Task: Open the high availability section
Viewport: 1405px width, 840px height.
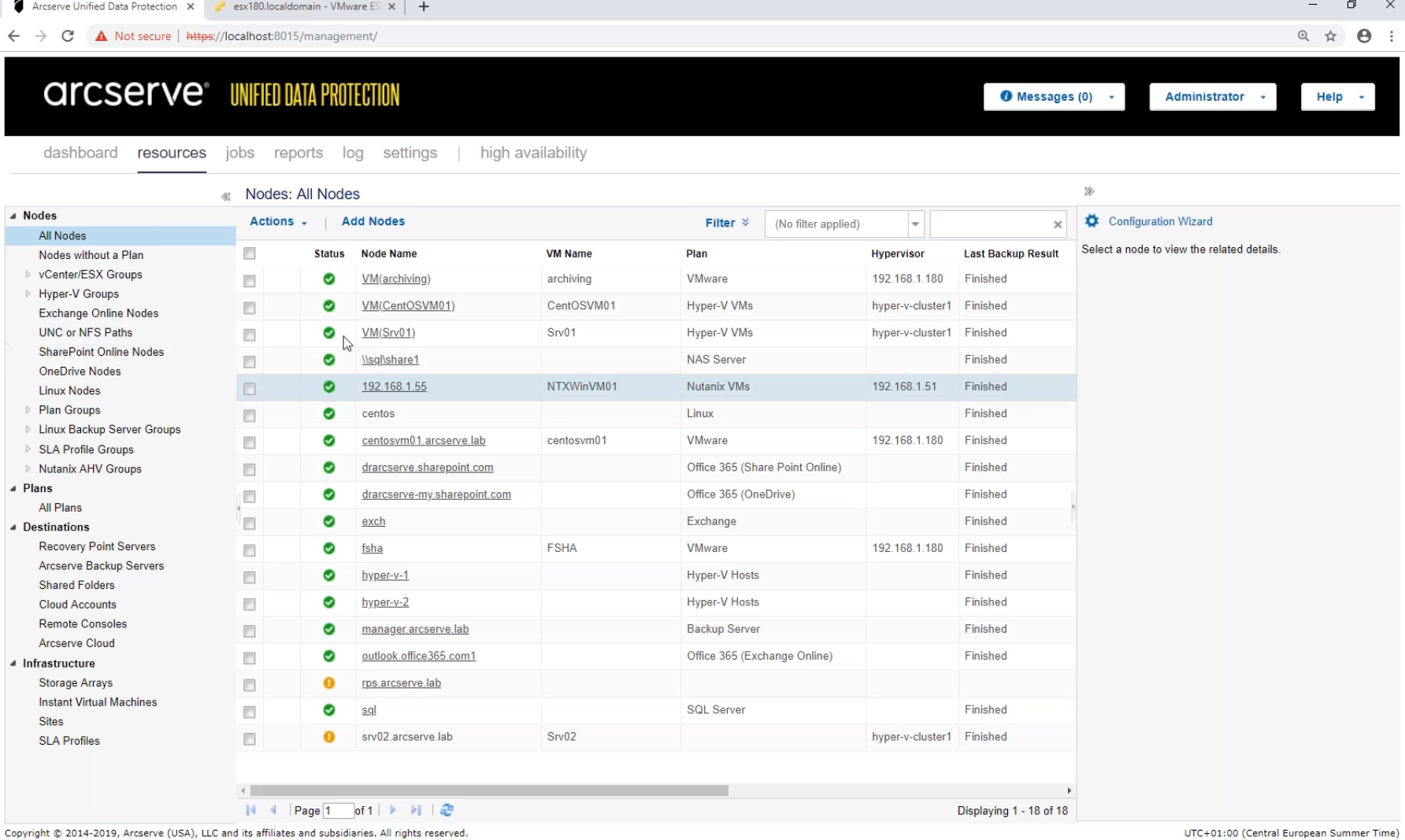Action: click(x=533, y=153)
